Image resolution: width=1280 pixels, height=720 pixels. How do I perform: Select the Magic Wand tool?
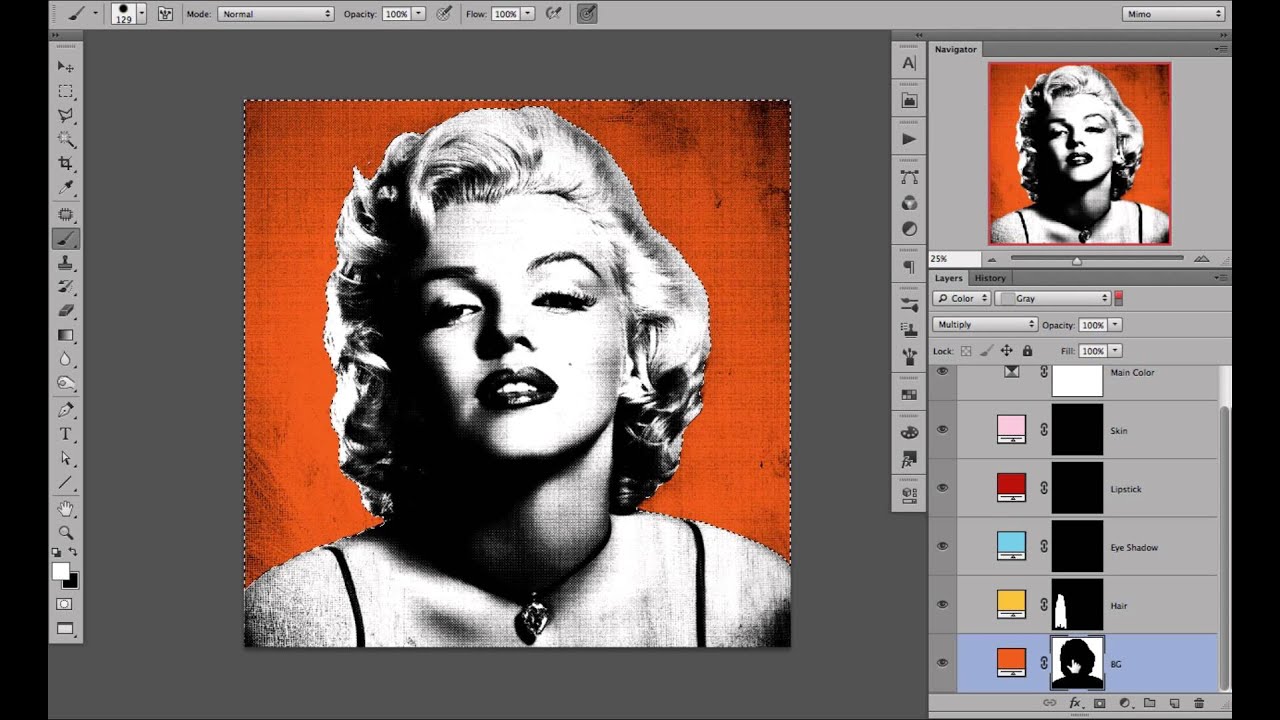click(65, 139)
